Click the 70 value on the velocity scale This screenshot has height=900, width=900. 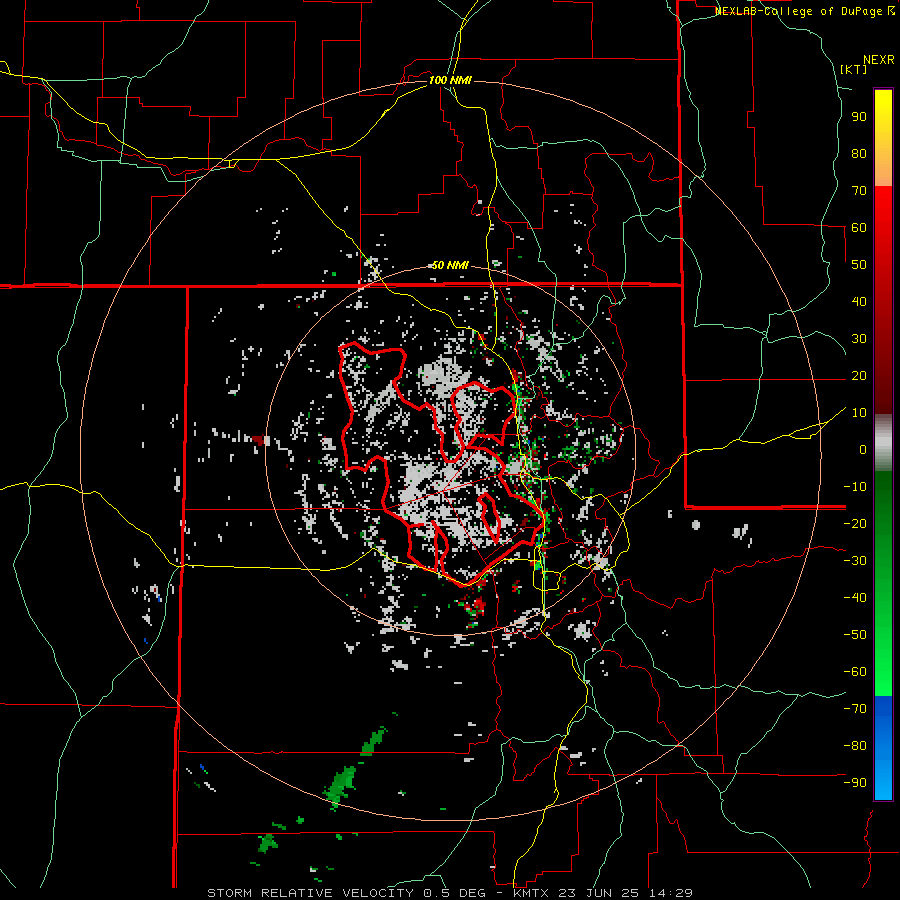859,191
